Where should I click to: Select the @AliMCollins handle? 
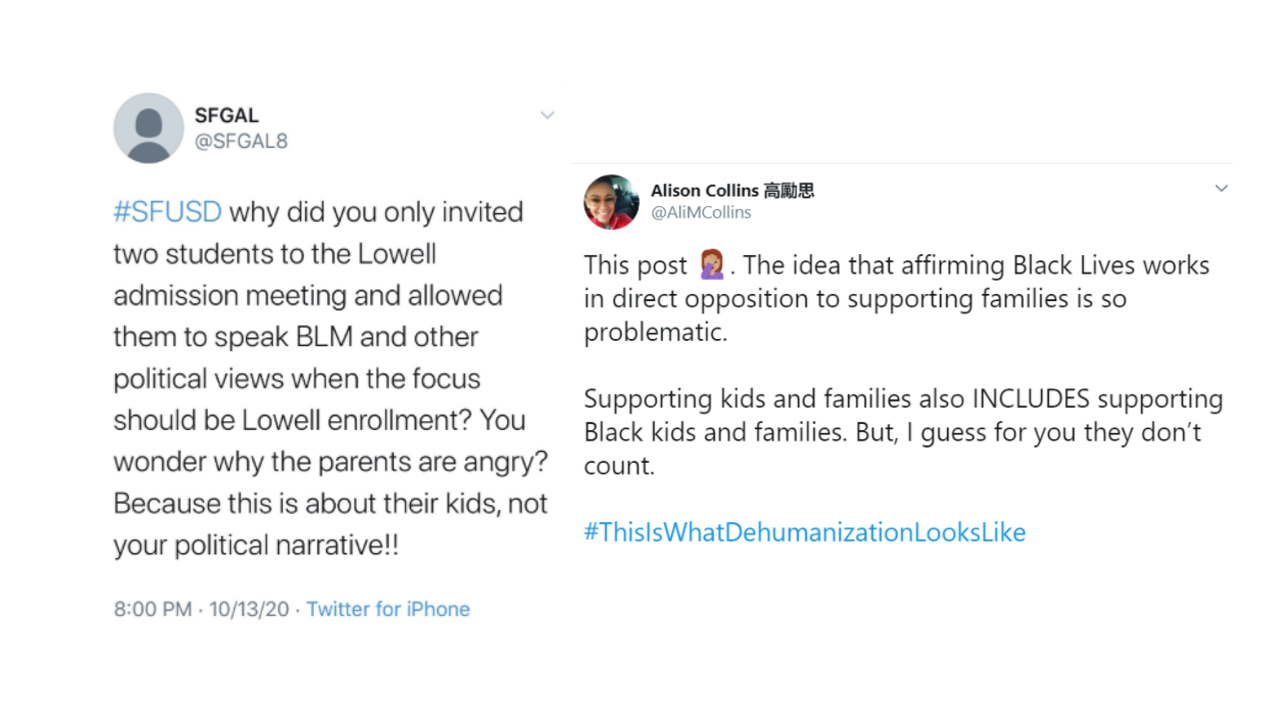[x=701, y=212]
